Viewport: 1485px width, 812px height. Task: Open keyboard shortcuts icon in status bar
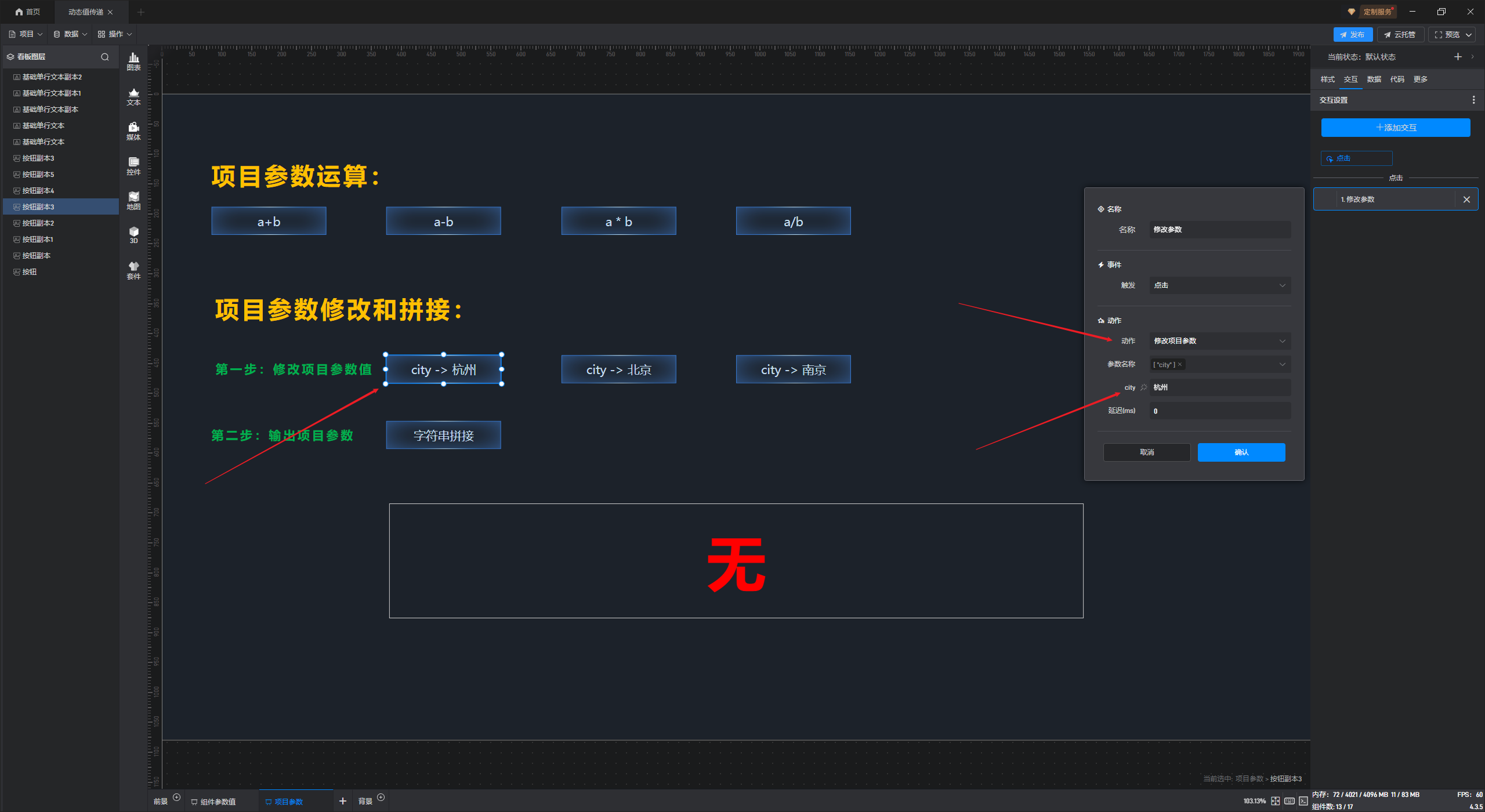point(1290,801)
